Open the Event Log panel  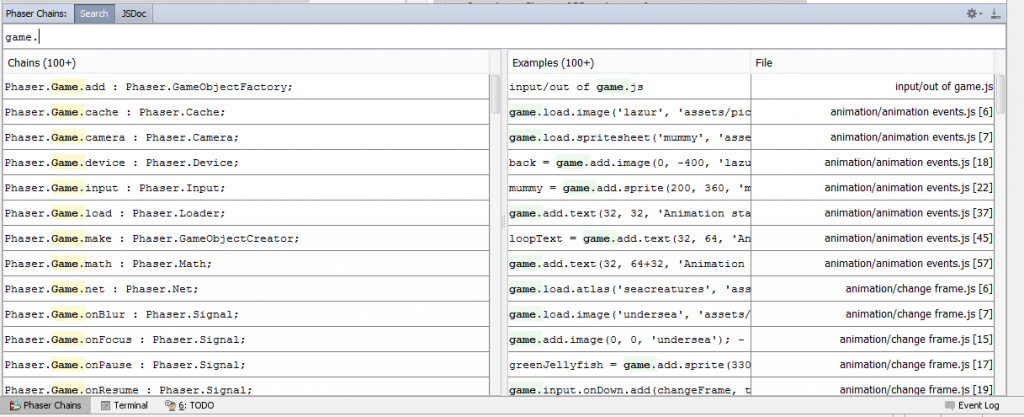tap(972, 405)
